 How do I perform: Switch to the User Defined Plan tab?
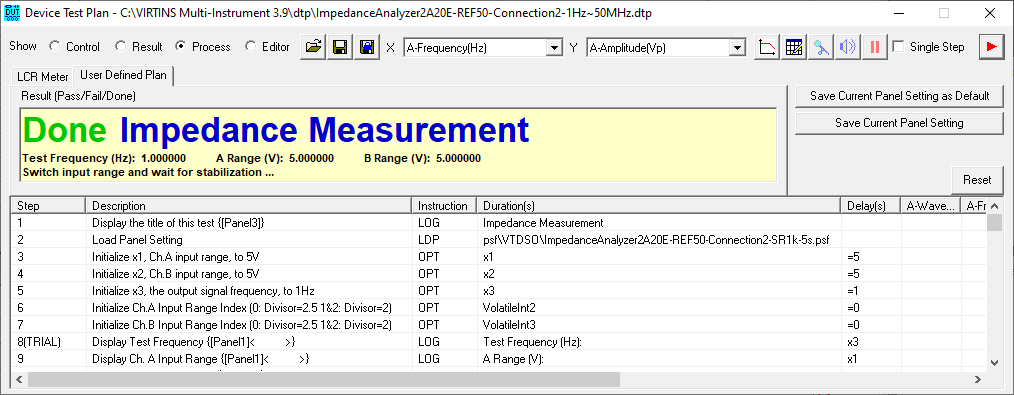[x=123, y=75]
